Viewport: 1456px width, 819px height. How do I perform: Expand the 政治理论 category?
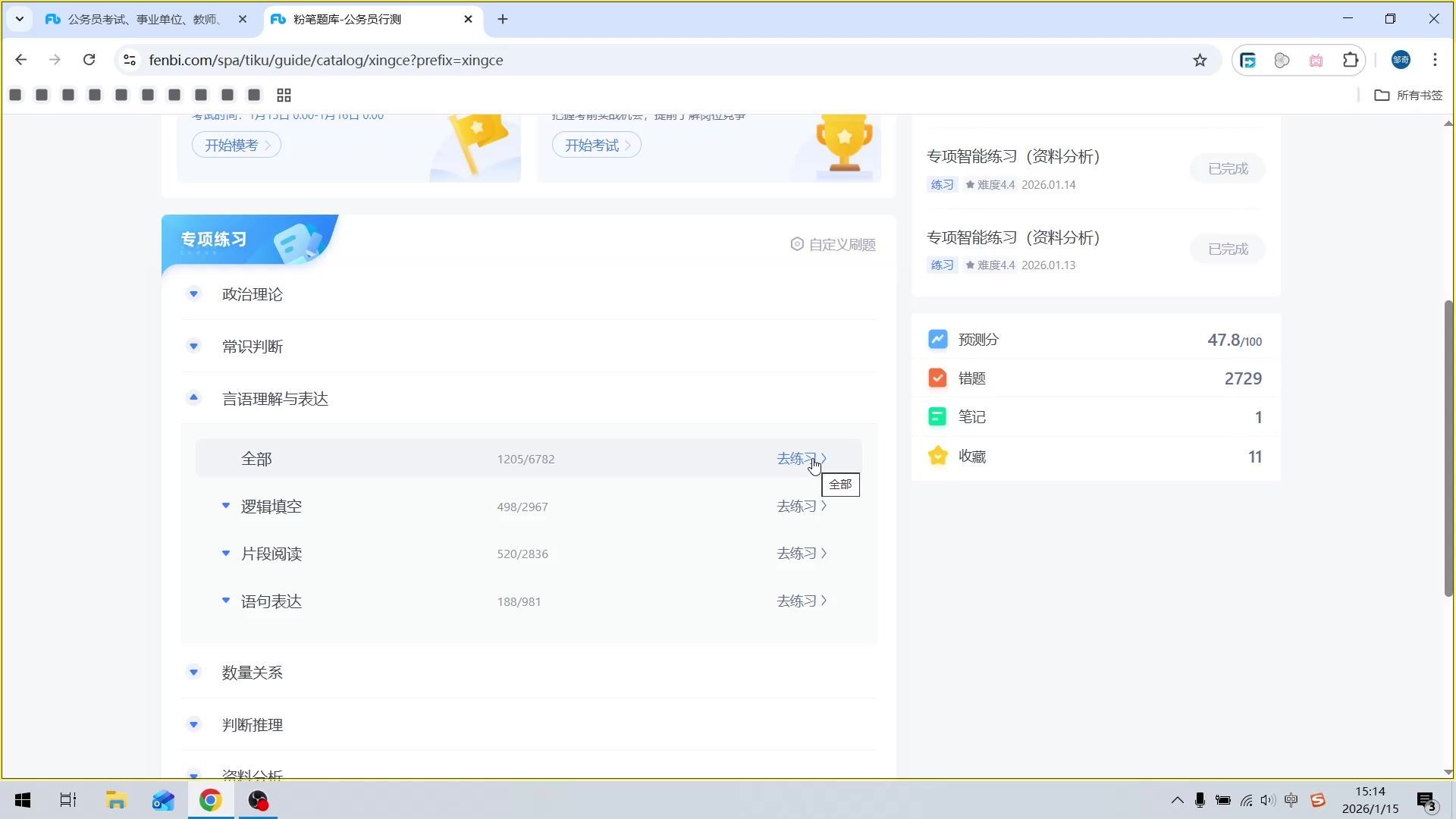[x=193, y=293]
